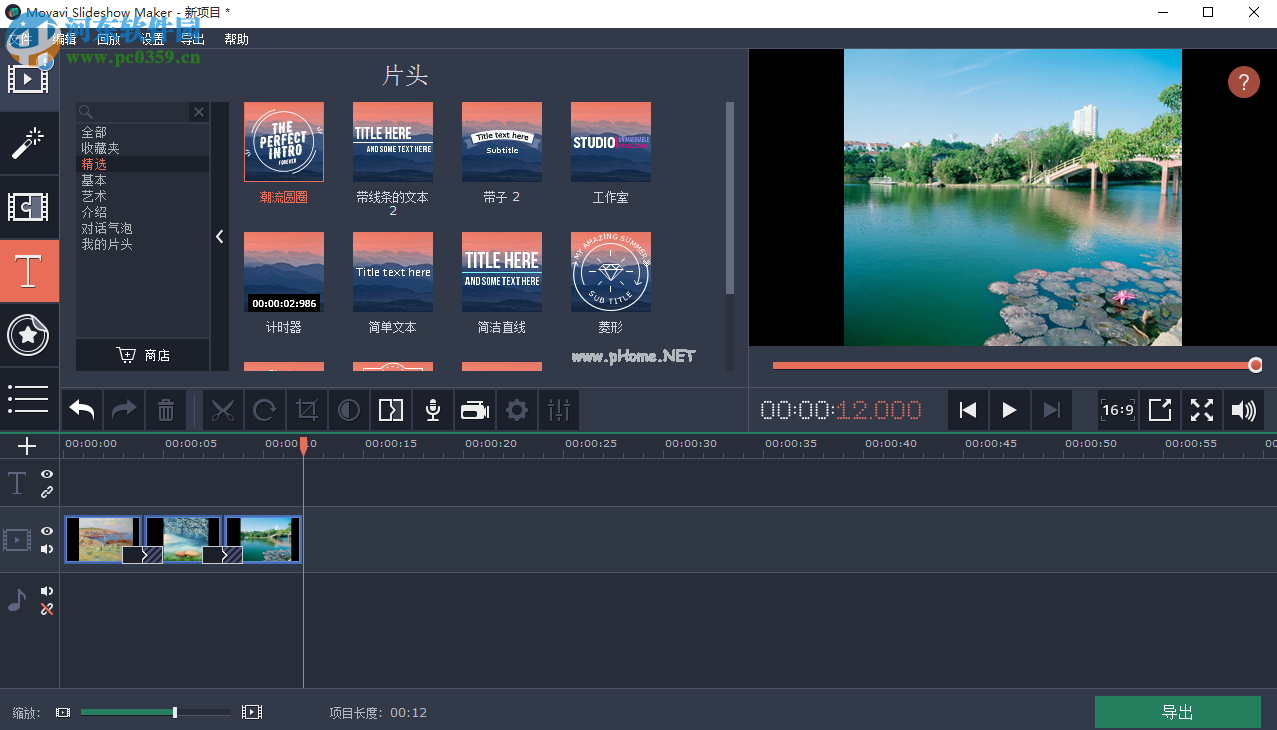1277x730 pixels.
Task: Select the 简单文本 title template
Action: point(392,272)
